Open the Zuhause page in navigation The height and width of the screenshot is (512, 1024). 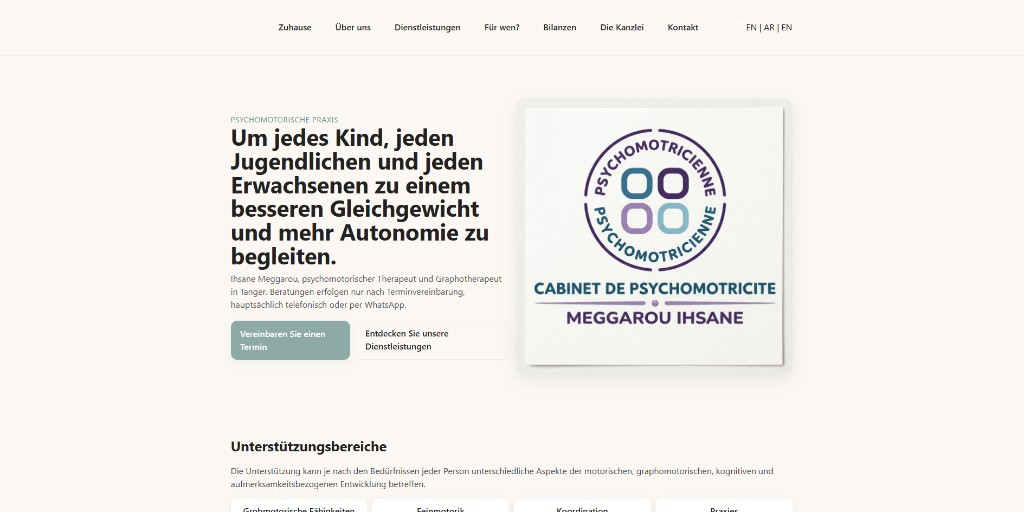pyautogui.click(x=295, y=27)
